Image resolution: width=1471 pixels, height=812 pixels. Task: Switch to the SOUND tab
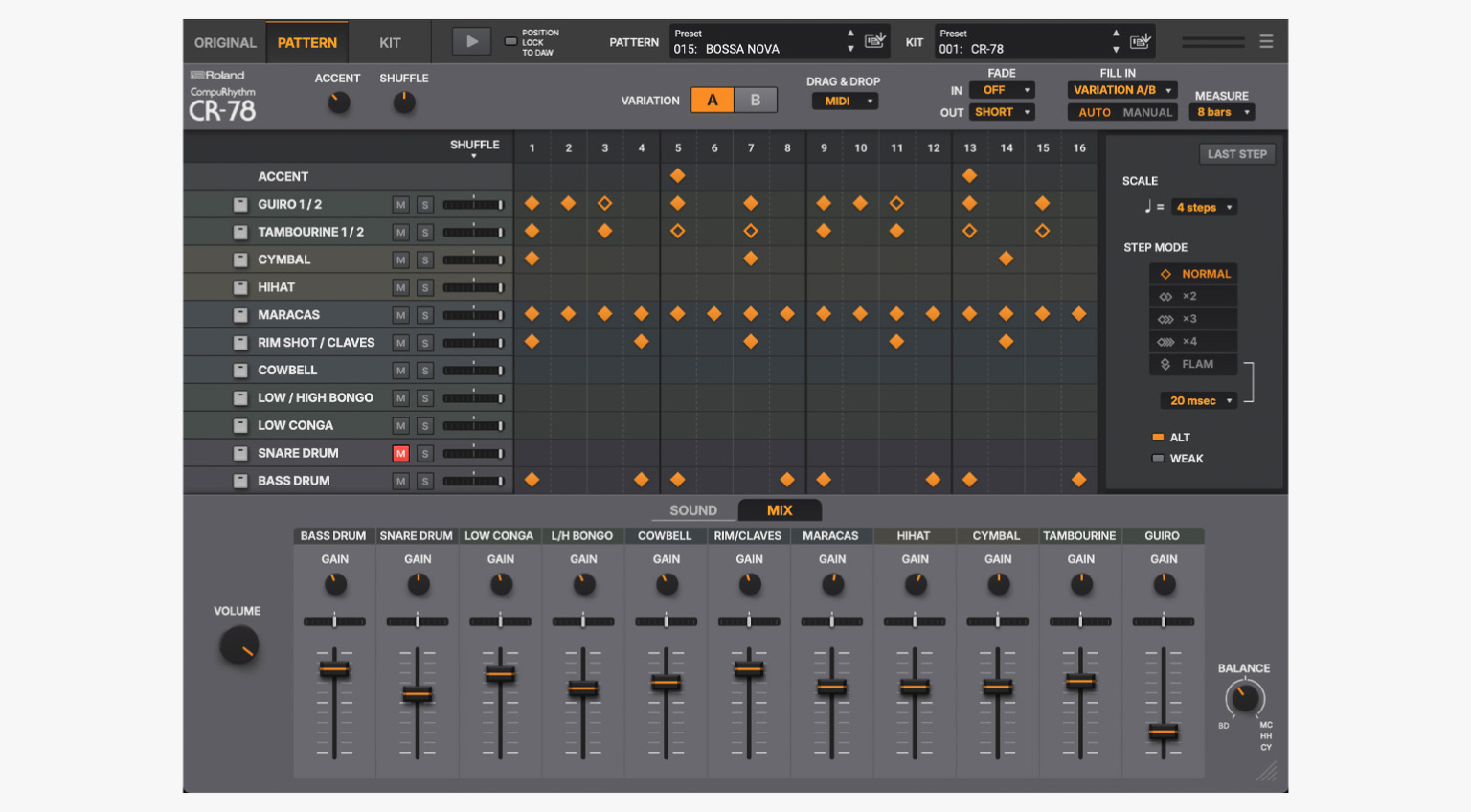coord(692,510)
